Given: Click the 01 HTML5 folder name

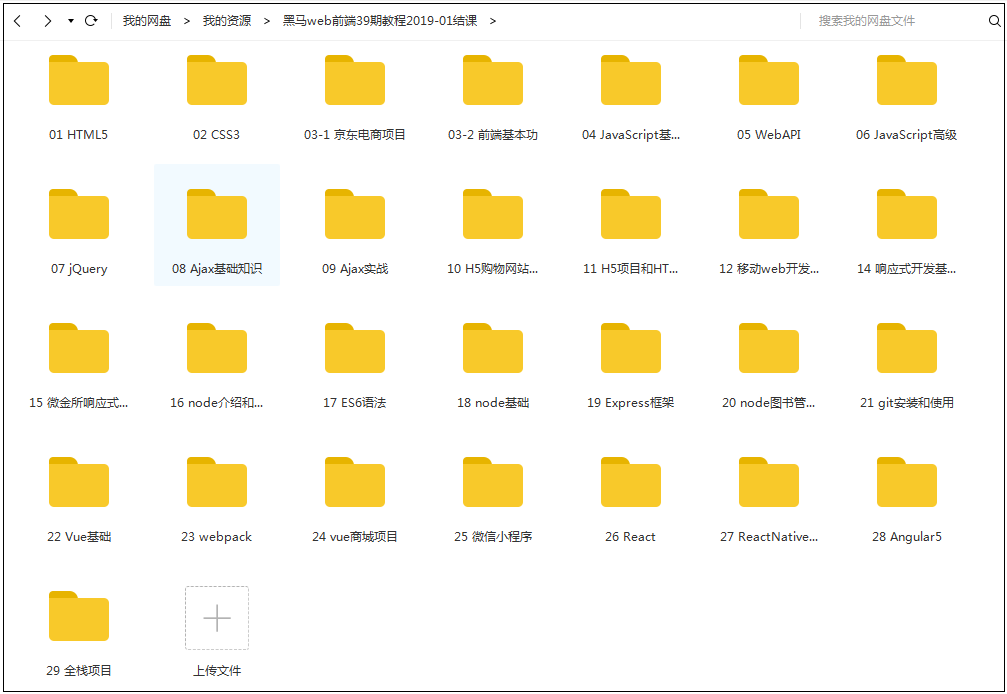Looking at the screenshot, I should tap(78, 135).
